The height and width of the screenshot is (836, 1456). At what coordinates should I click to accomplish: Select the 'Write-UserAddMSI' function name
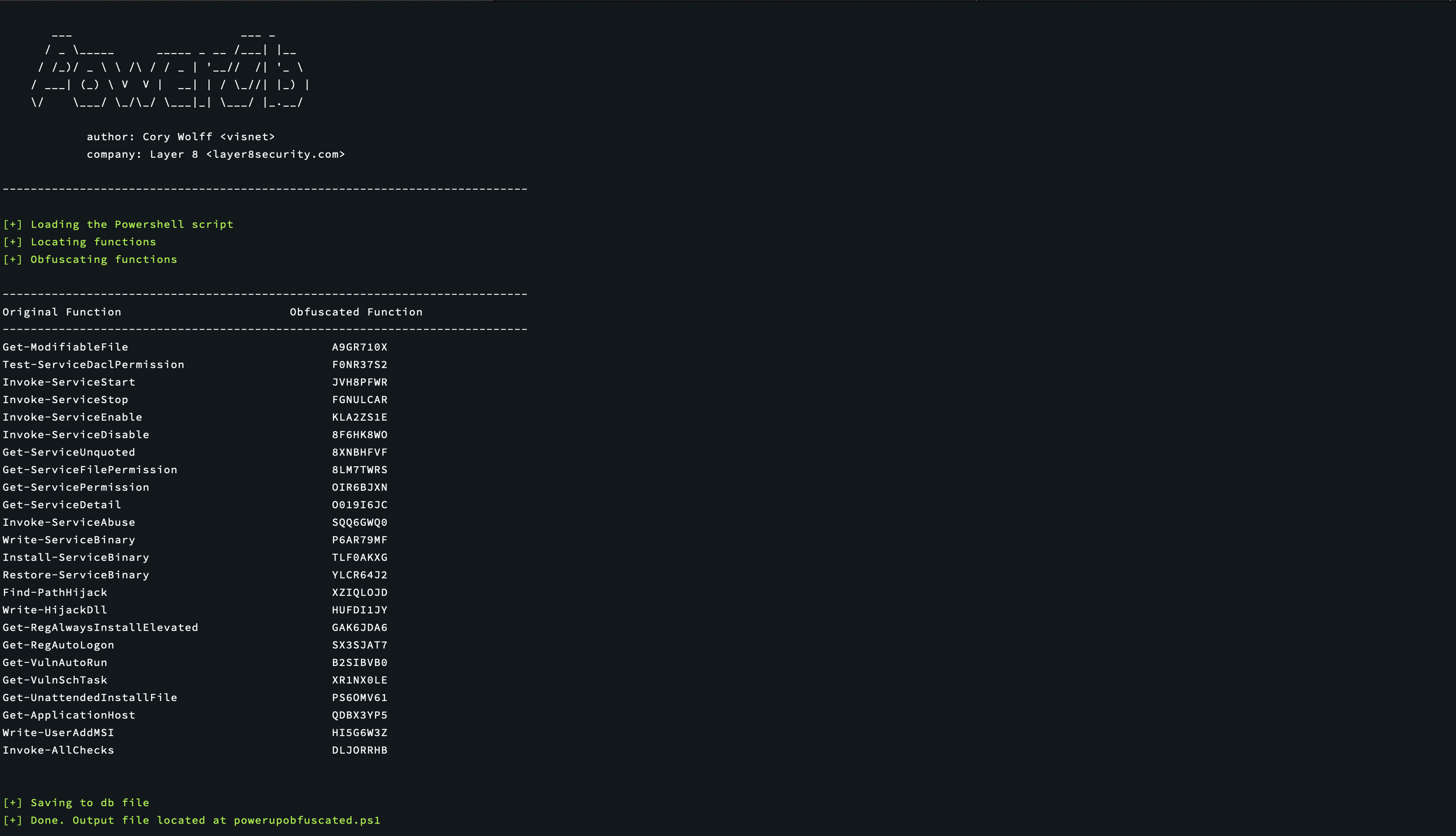(59, 733)
